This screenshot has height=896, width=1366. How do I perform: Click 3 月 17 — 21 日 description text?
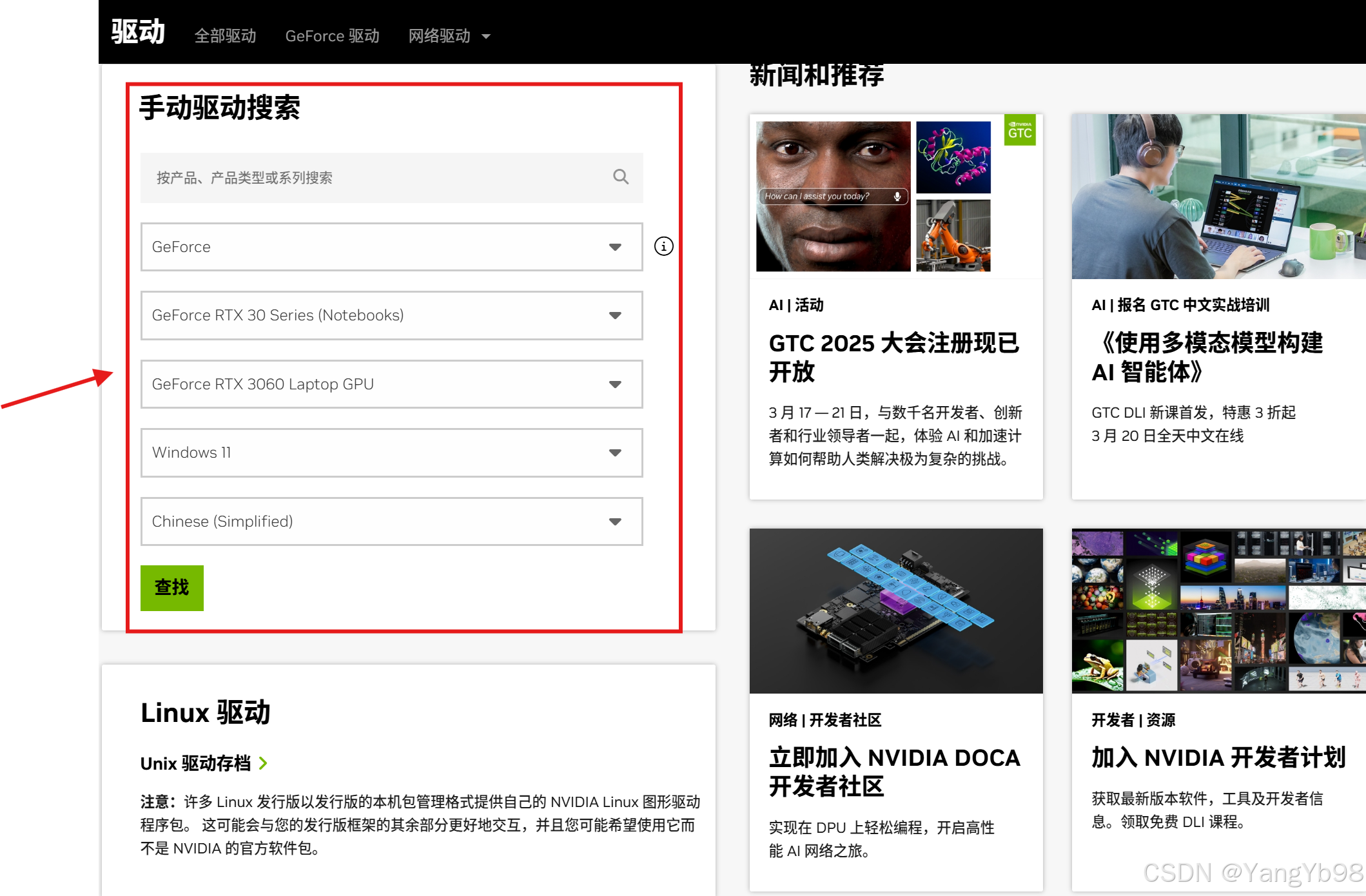(895, 436)
